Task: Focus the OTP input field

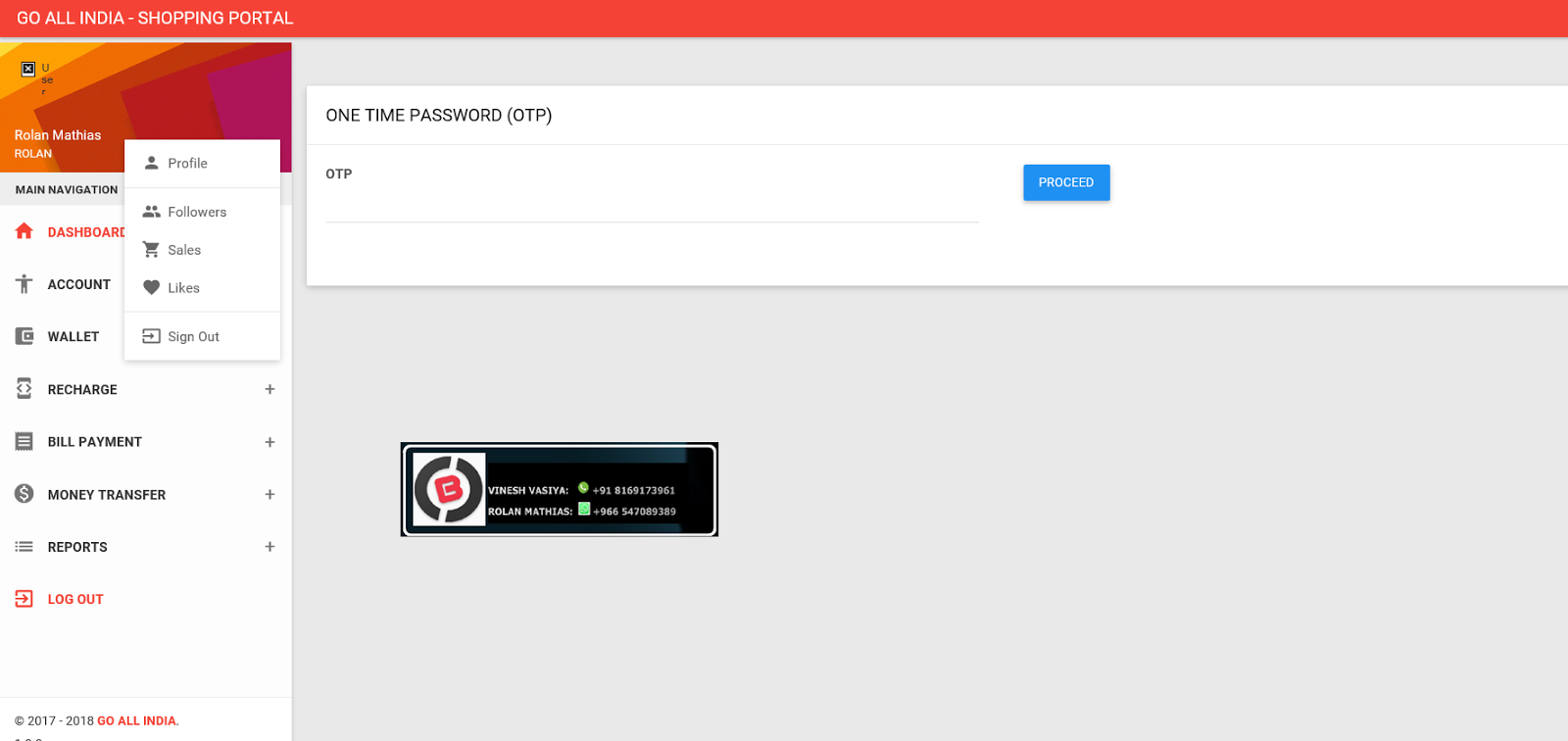Action: (653, 206)
